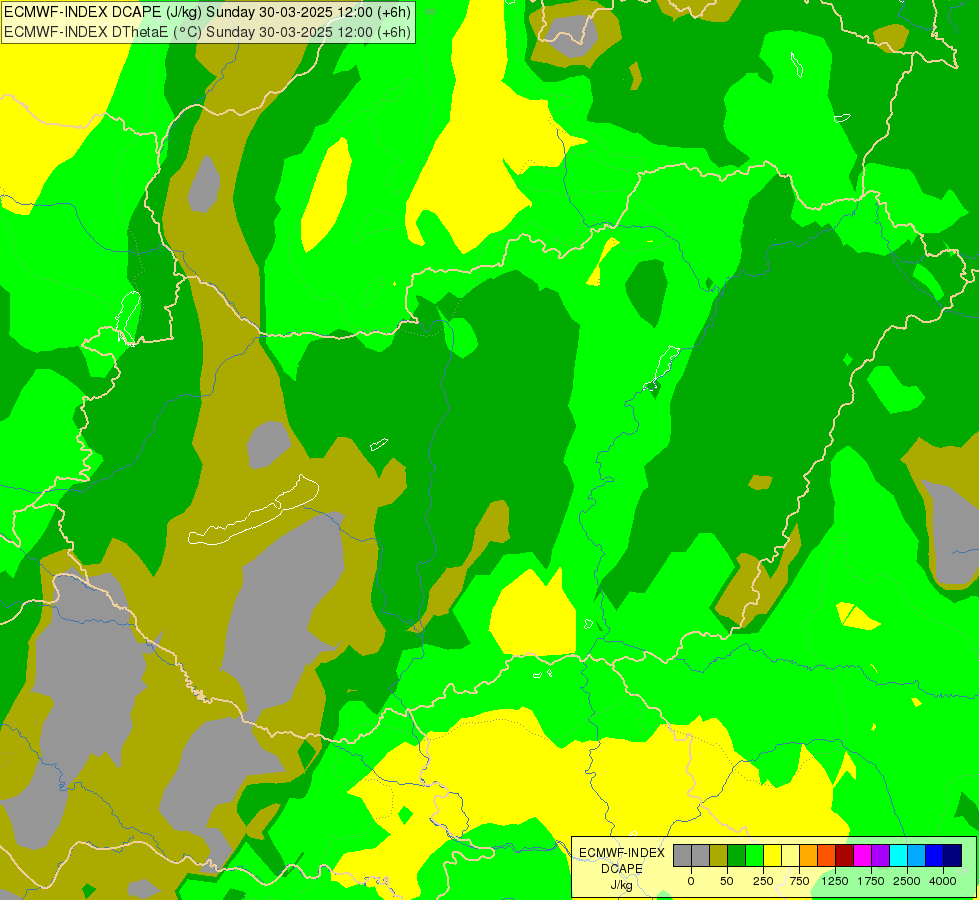Click the pure blue swatch before 4000
Image resolution: width=979 pixels, height=900 pixels.
tap(935, 856)
